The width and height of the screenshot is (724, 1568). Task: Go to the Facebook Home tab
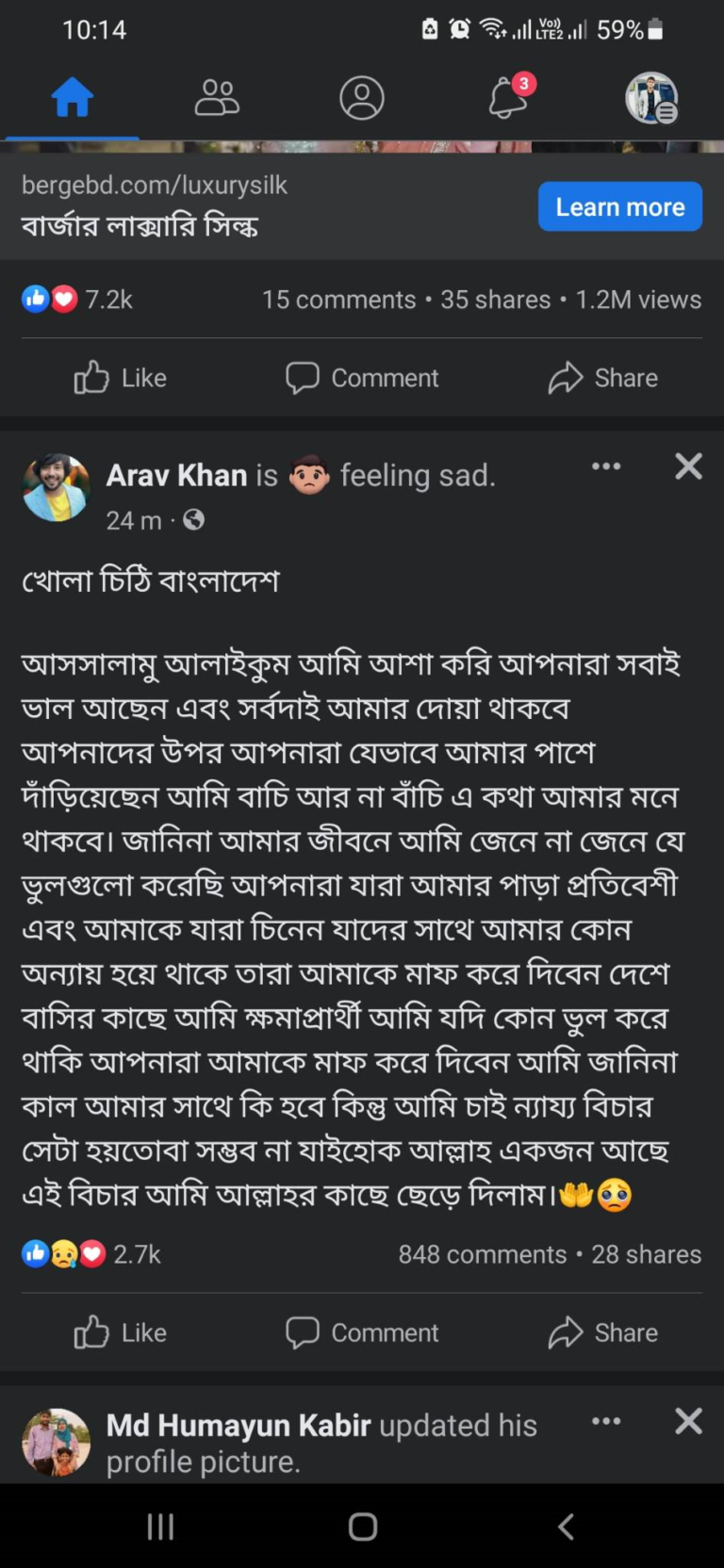[72, 98]
